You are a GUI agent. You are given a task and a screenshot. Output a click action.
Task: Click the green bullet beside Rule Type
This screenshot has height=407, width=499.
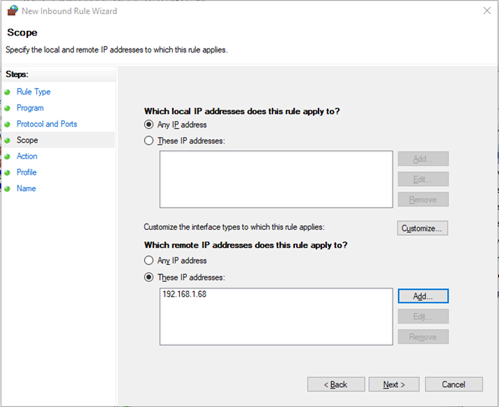(7, 92)
